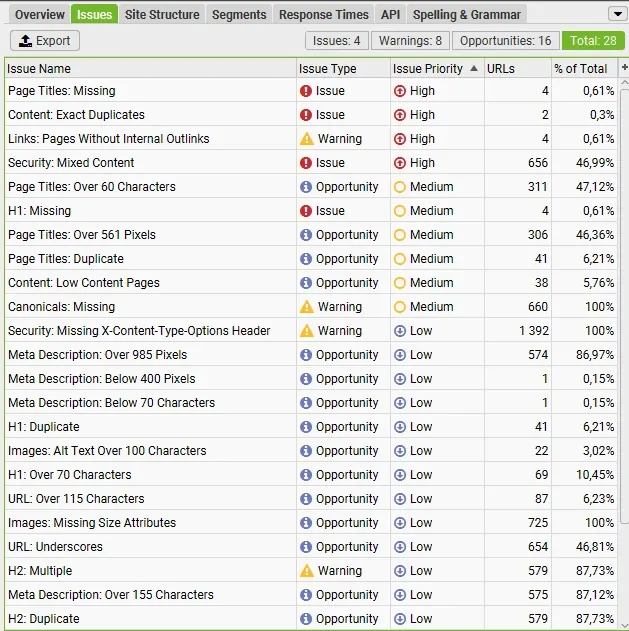Click percentage value 46,99%

pyautogui.click(x=595, y=163)
